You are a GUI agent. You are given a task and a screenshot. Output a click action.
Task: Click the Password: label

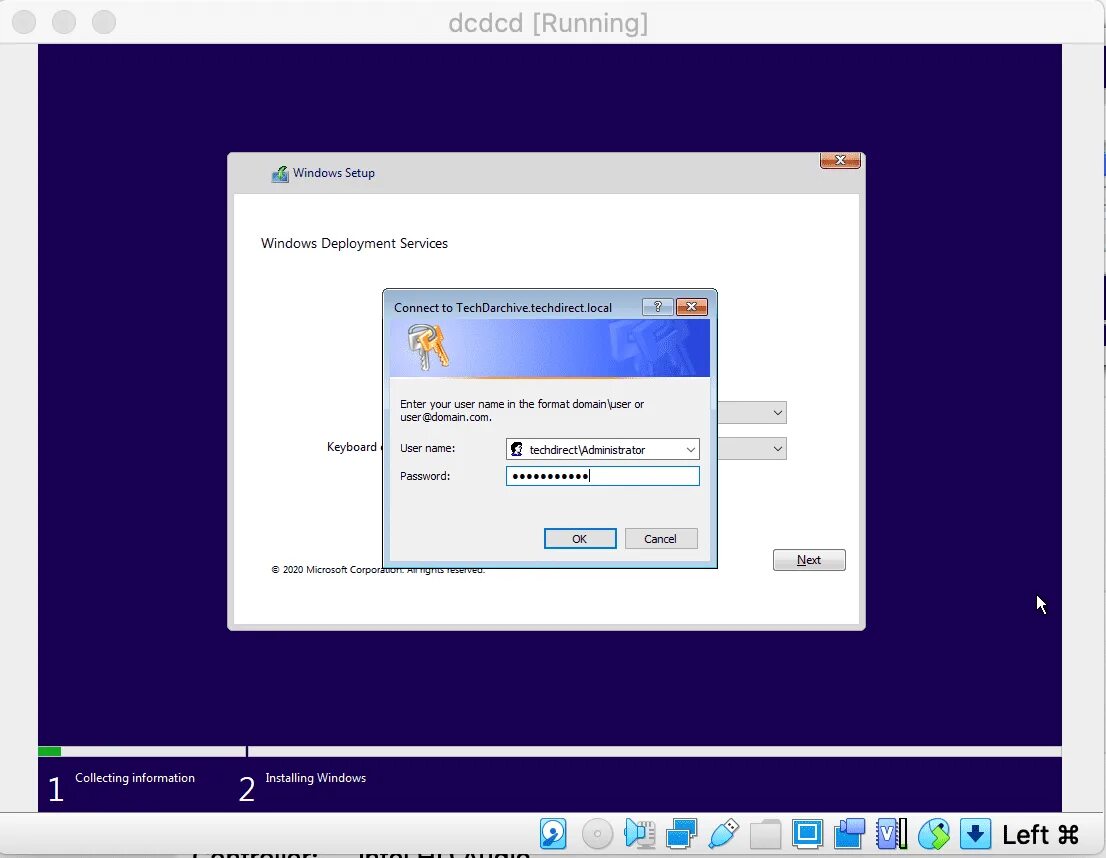coord(425,476)
